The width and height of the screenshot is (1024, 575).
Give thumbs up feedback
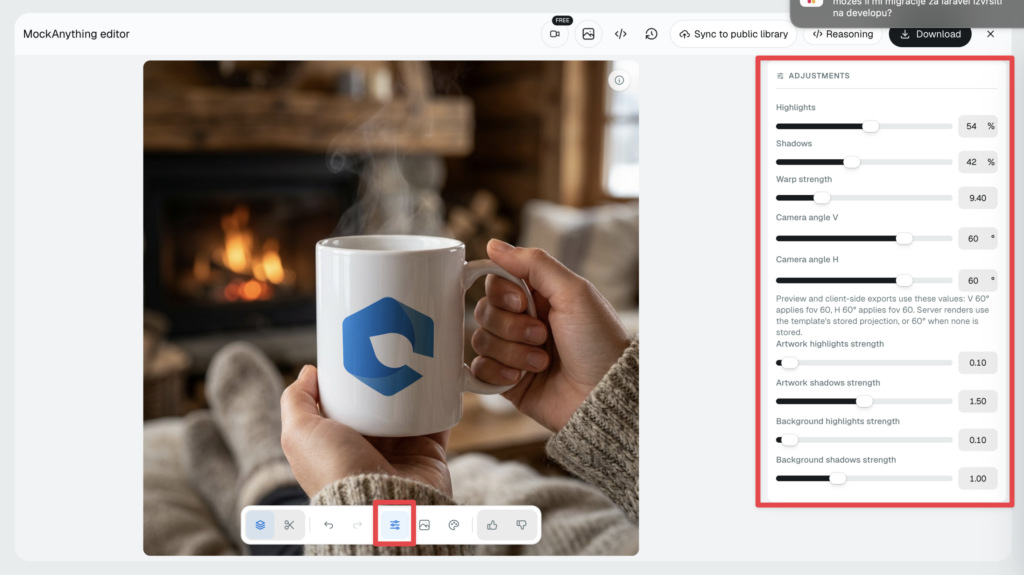coord(492,525)
